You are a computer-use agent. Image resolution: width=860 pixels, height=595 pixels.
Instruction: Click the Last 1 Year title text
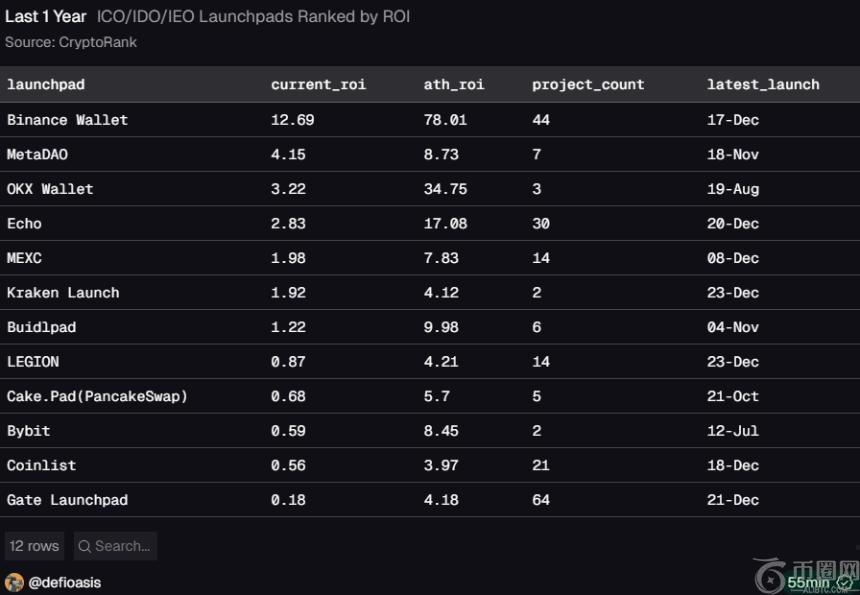click(45, 17)
